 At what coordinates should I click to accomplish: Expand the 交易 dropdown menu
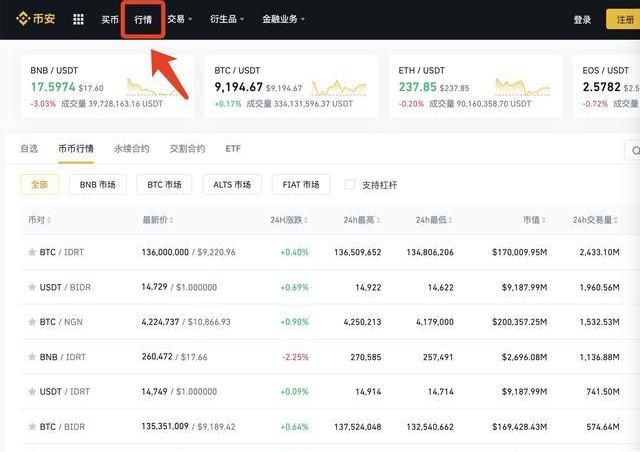click(180, 19)
